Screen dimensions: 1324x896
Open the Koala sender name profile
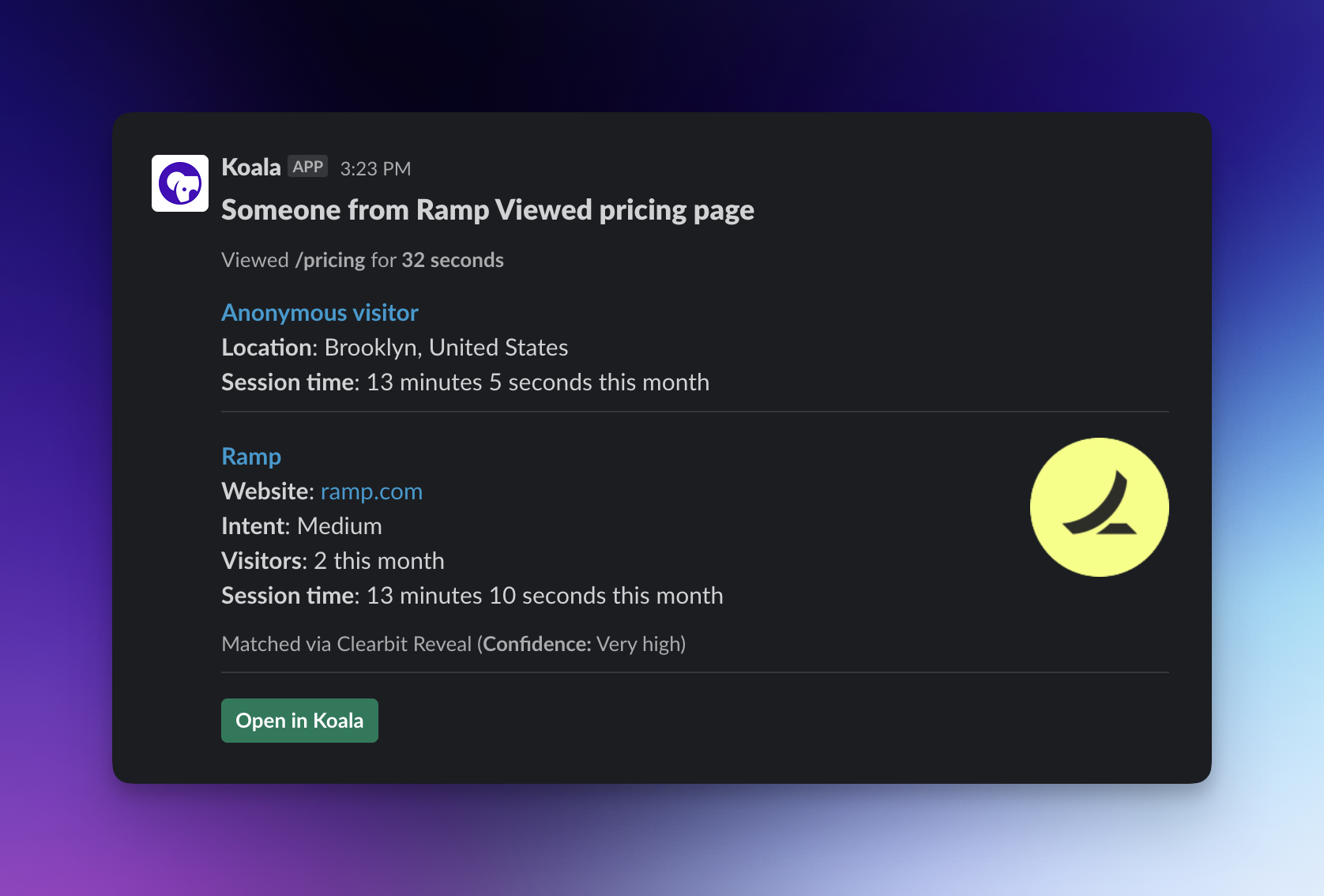point(251,168)
